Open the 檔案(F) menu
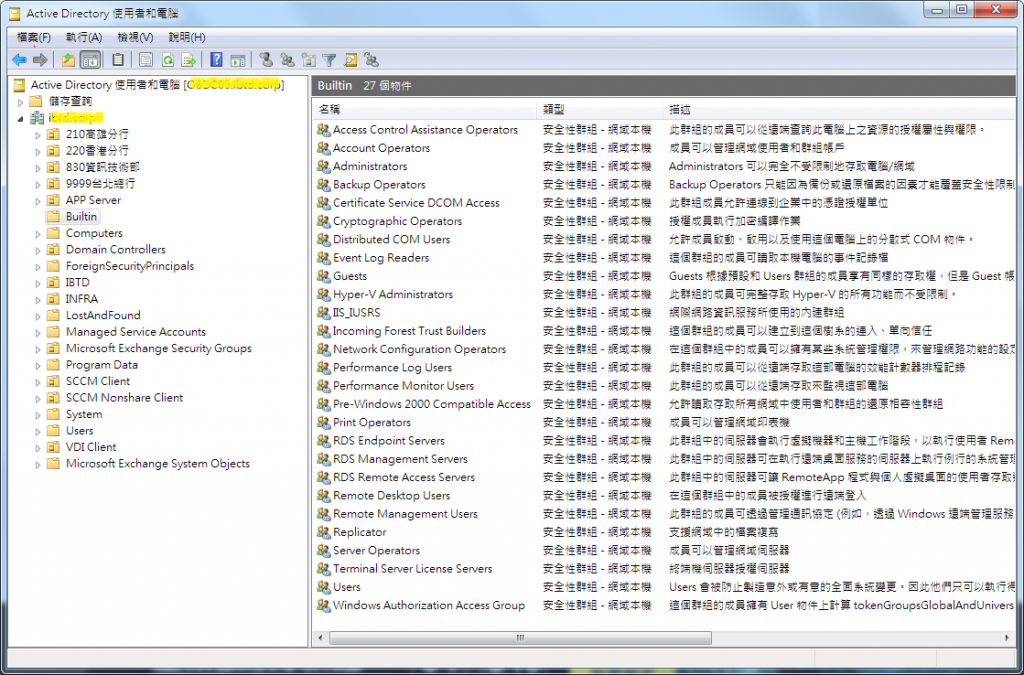This screenshot has height=675, width=1024. tap(33, 37)
